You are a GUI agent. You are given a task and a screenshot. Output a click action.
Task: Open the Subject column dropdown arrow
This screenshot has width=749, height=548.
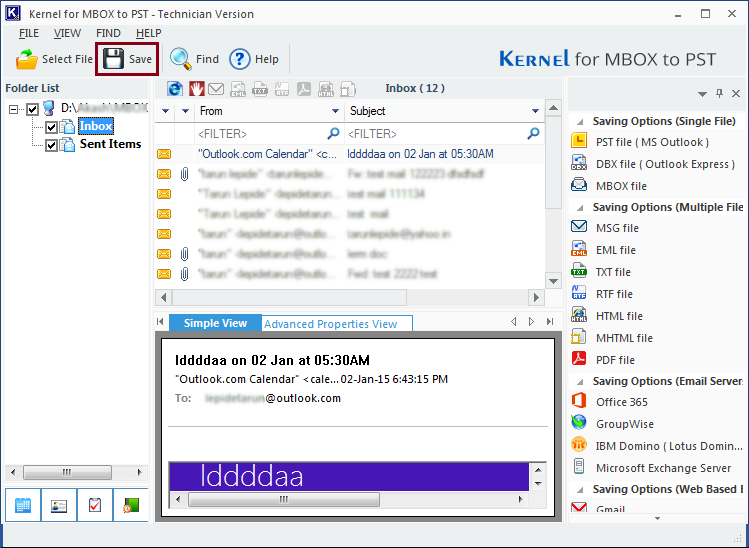[x=535, y=111]
